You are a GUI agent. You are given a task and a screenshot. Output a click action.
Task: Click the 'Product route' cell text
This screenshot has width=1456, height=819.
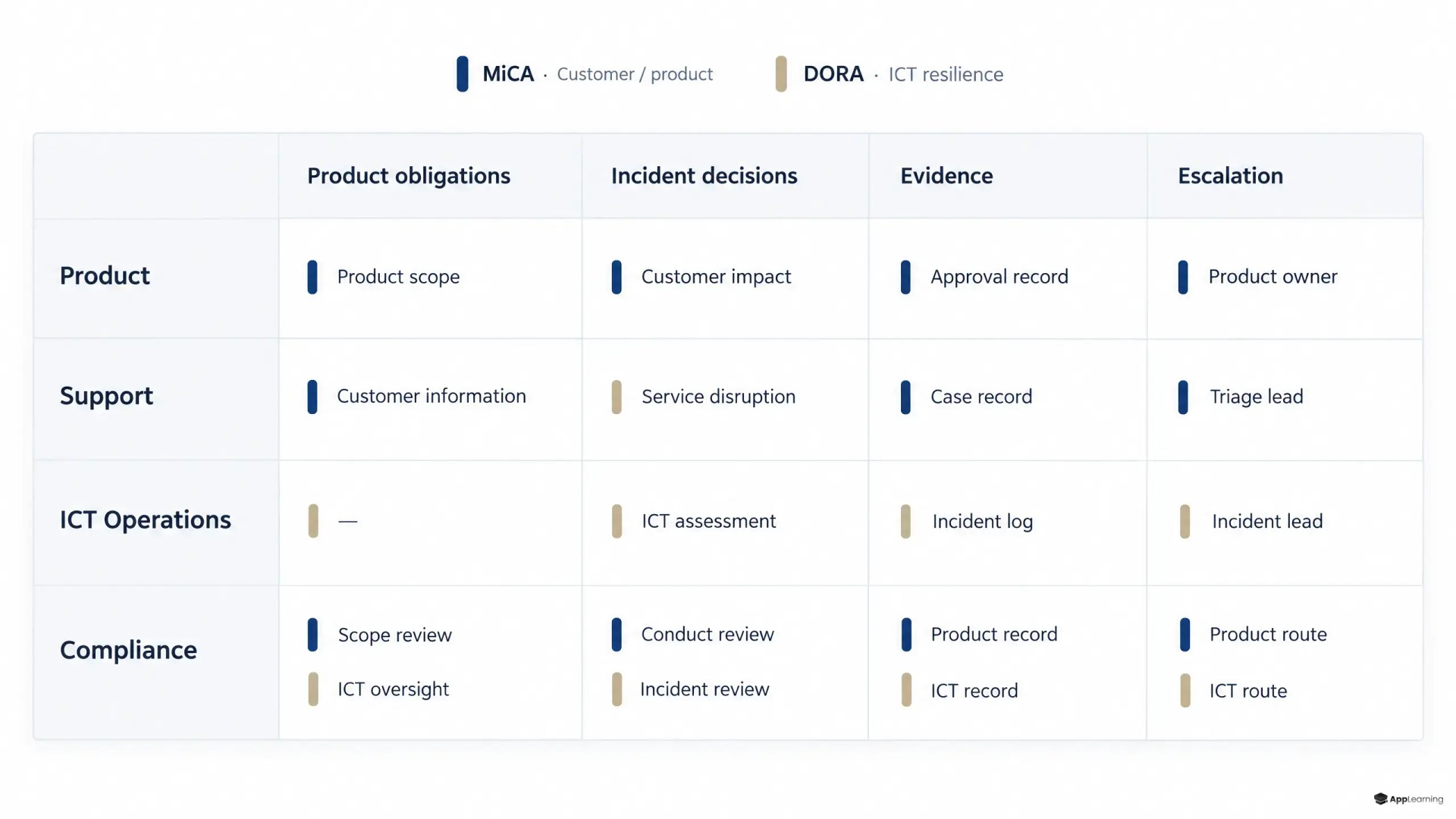click(x=1268, y=634)
